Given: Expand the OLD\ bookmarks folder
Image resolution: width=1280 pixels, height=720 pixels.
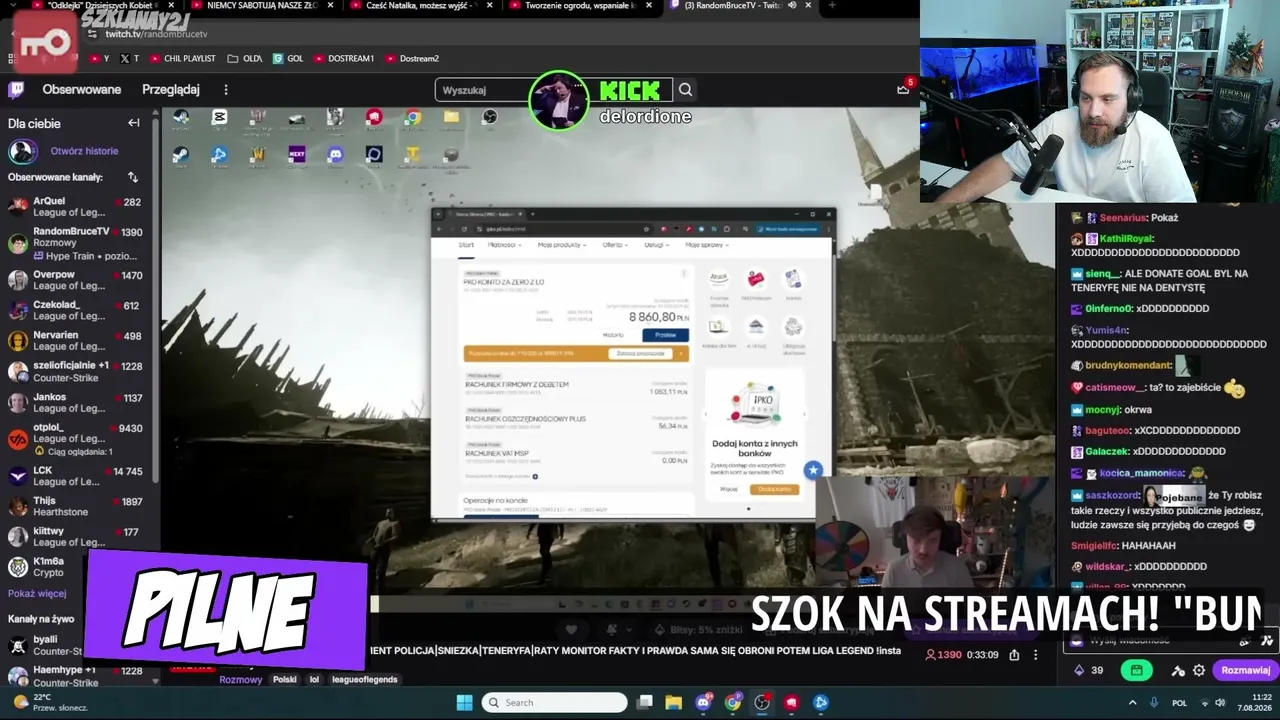Looking at the screenshot, I should click(245, 59).
